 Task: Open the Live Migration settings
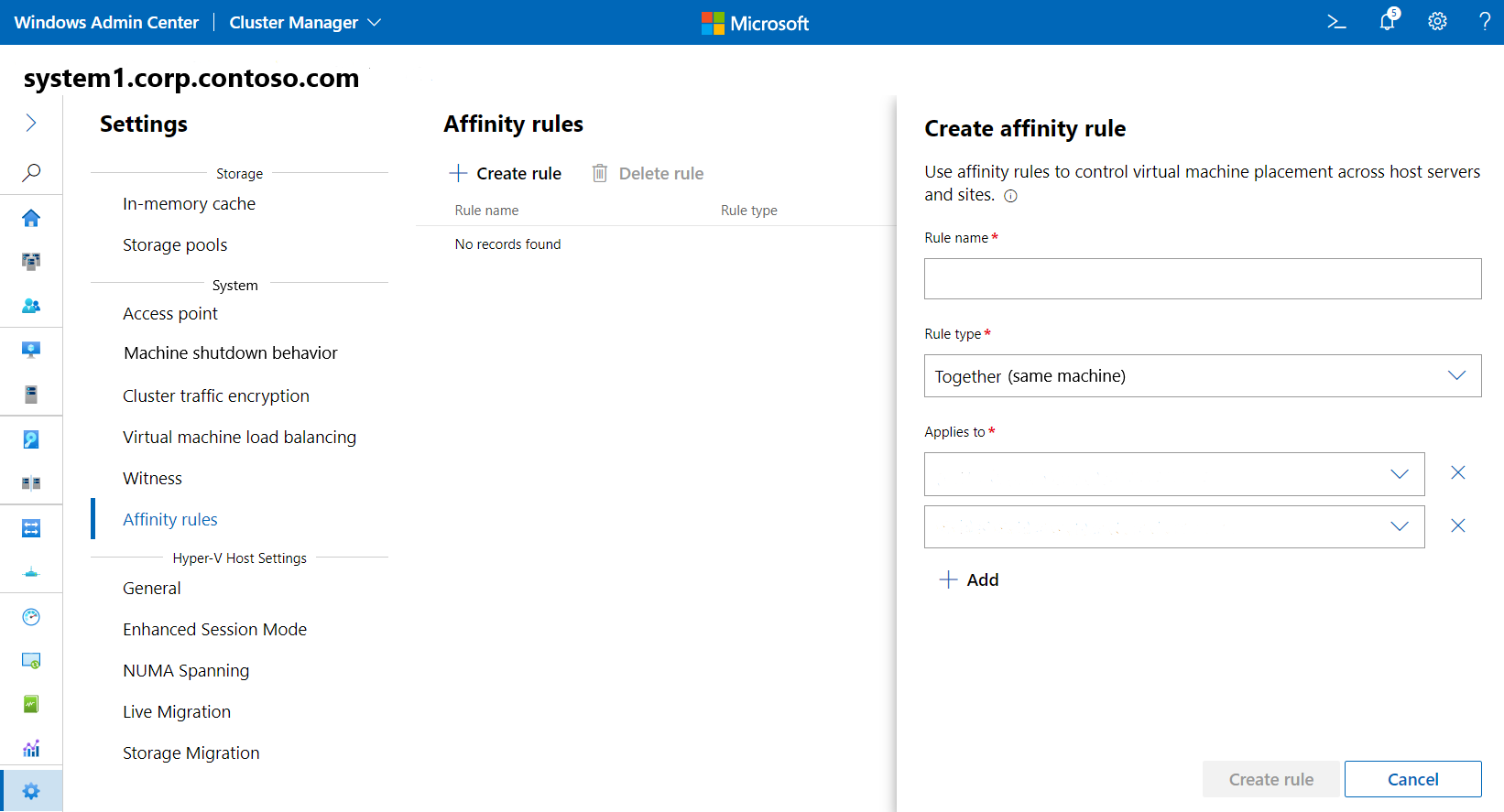177,712
